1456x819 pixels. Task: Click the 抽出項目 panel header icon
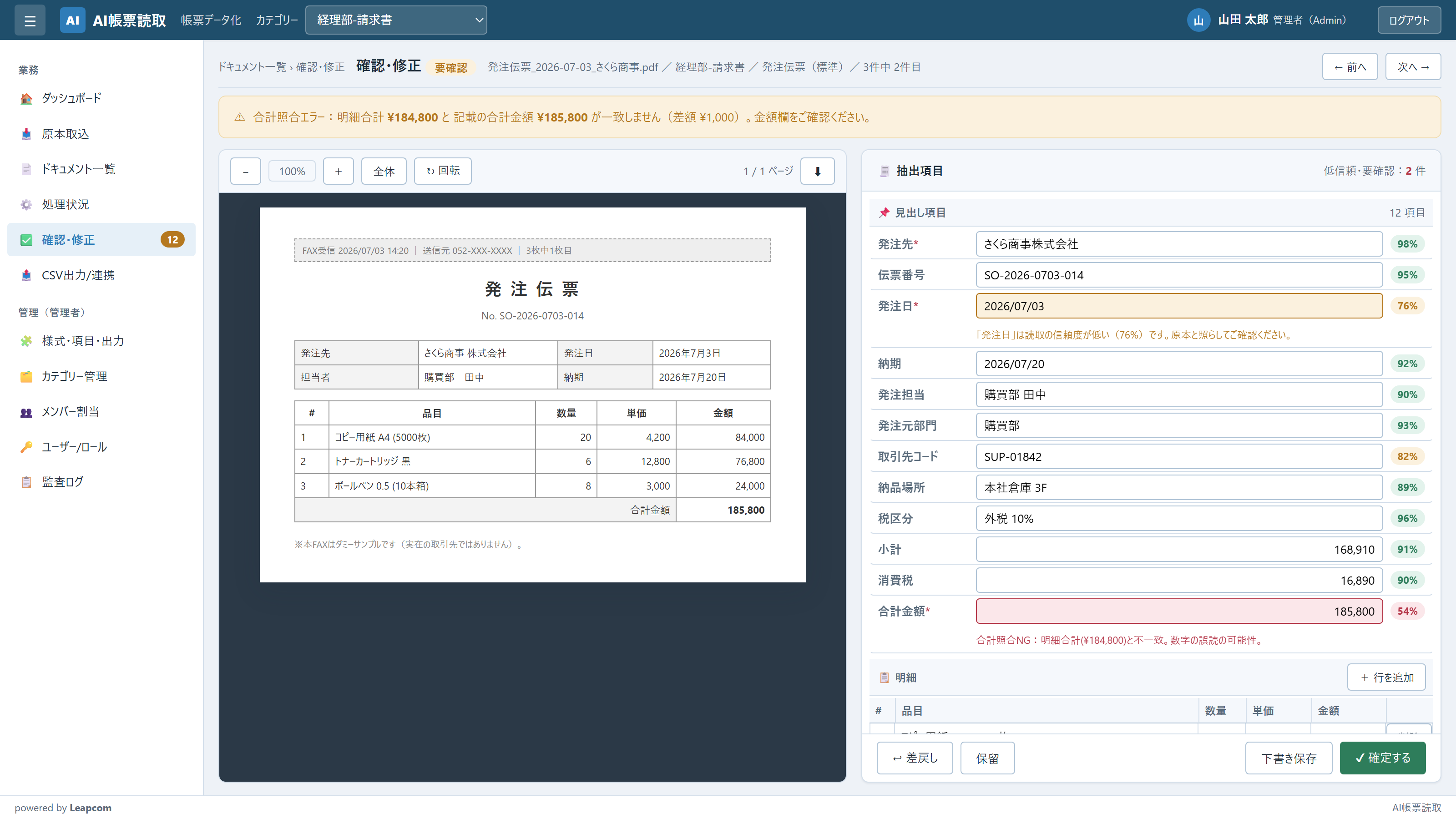pyautogui.click(x=885, y=171)
